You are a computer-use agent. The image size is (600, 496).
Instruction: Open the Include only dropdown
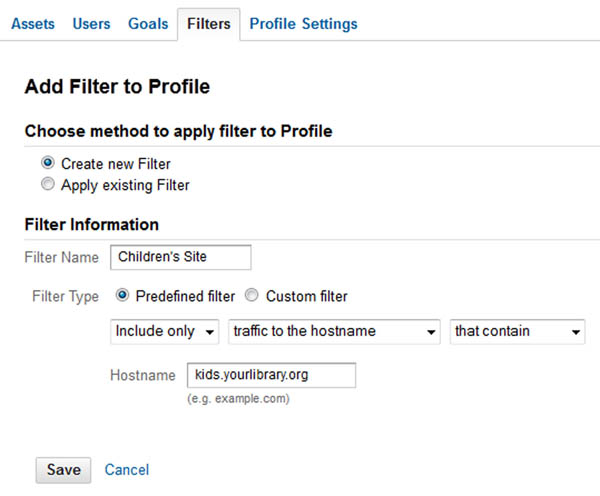coord(165,331)
